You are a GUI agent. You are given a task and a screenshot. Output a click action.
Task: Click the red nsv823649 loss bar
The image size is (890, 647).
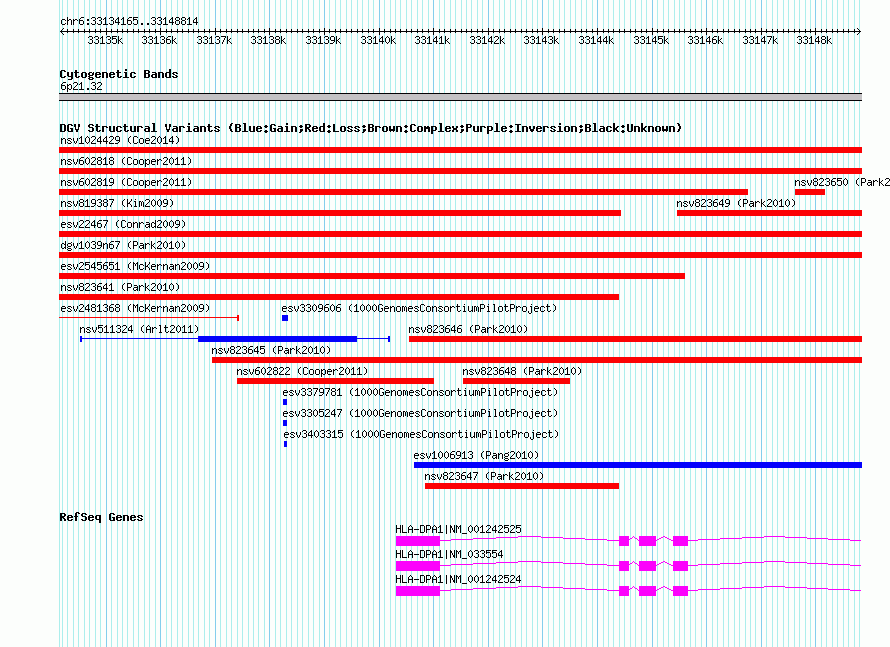click(x=769, y=213)
